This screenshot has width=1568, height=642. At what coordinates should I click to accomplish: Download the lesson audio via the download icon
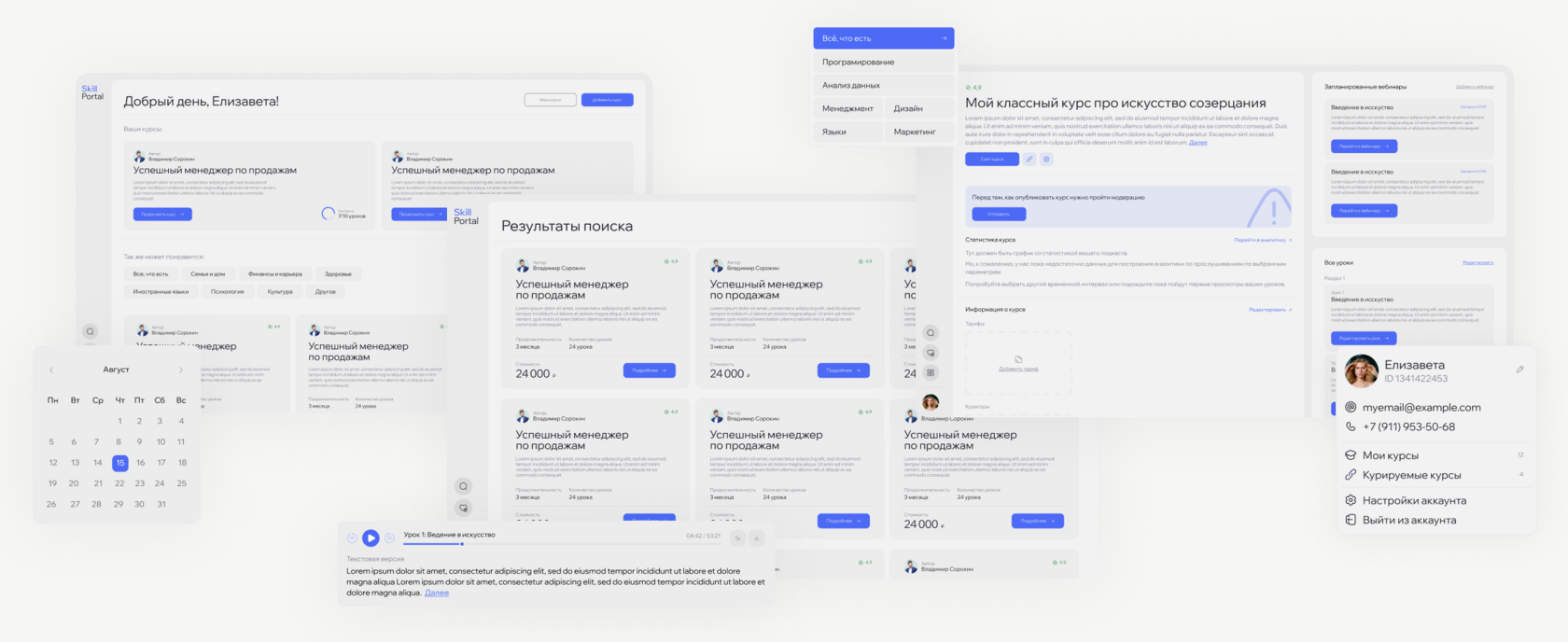[x=757, y=537]
